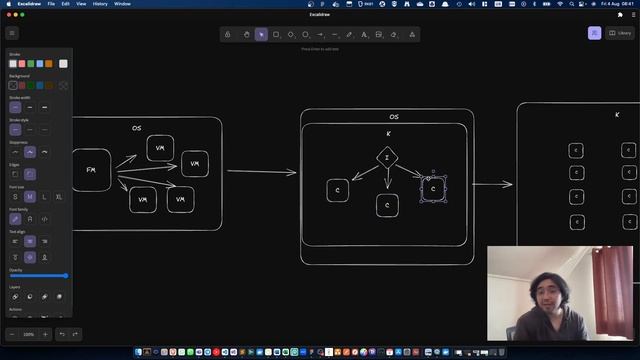Send selected element backward
Image resolution: width=640 pixels, height=360 pixels.
(x=30, y=297)
